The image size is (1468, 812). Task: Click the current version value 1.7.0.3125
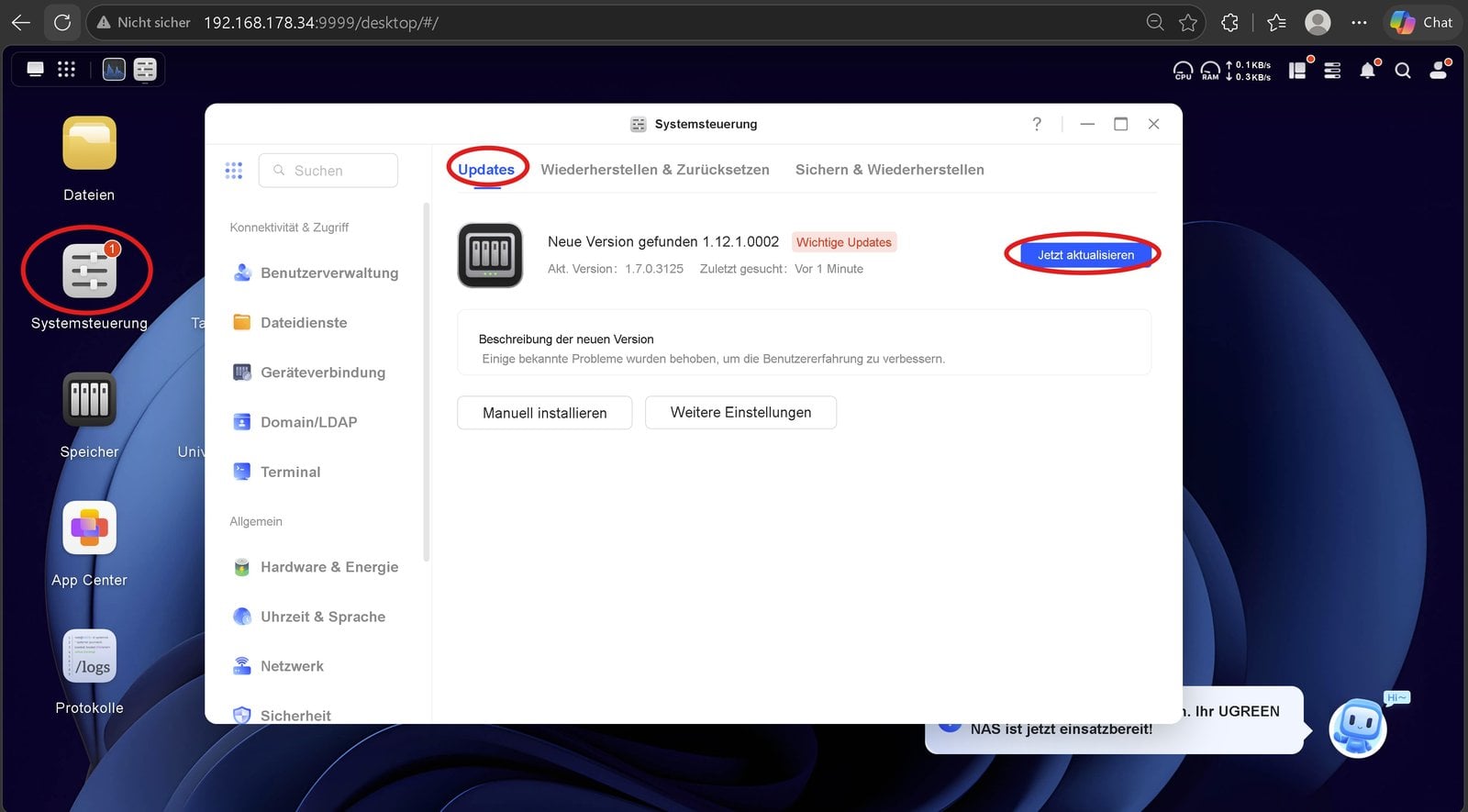[654, 269]
